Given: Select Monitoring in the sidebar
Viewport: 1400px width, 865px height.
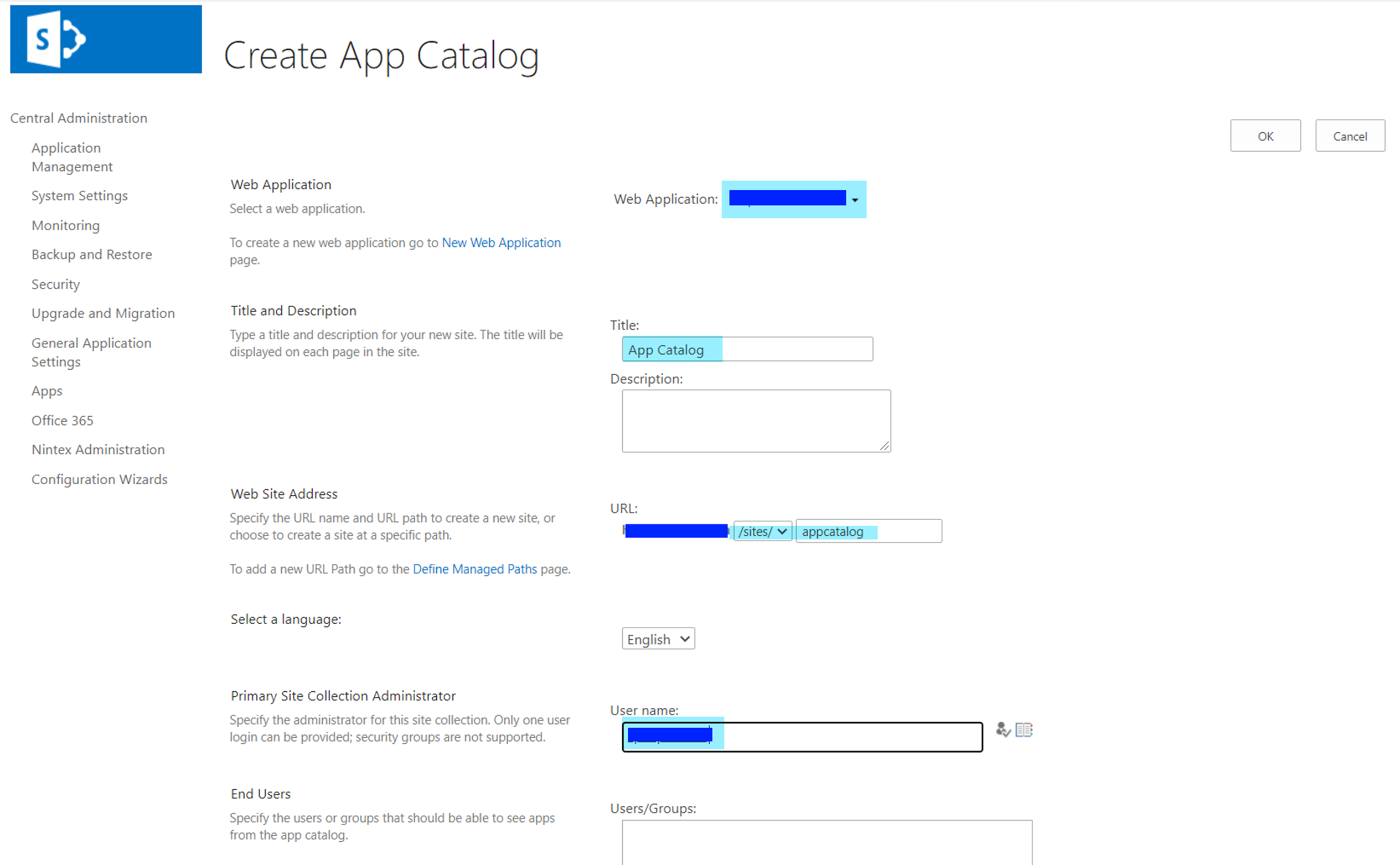Looking at the screenshot, I should tap(66, 225).
